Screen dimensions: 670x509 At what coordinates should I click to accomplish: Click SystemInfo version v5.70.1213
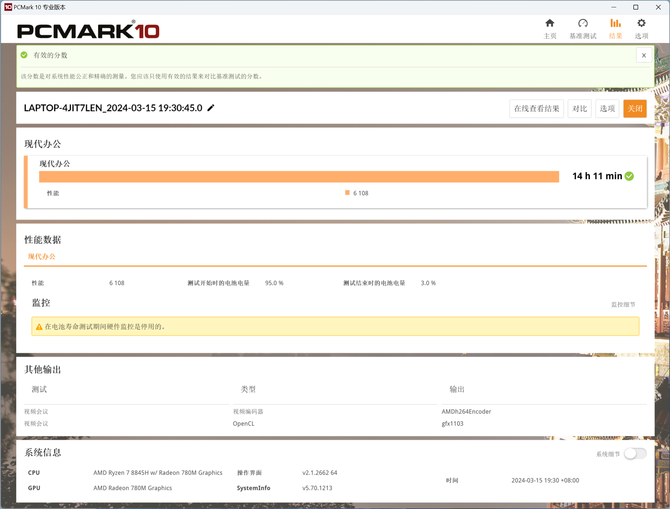click(x=317, y=488)
